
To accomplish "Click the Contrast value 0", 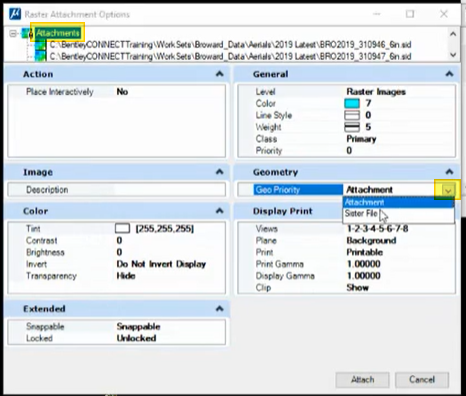I will pos(119,241).
